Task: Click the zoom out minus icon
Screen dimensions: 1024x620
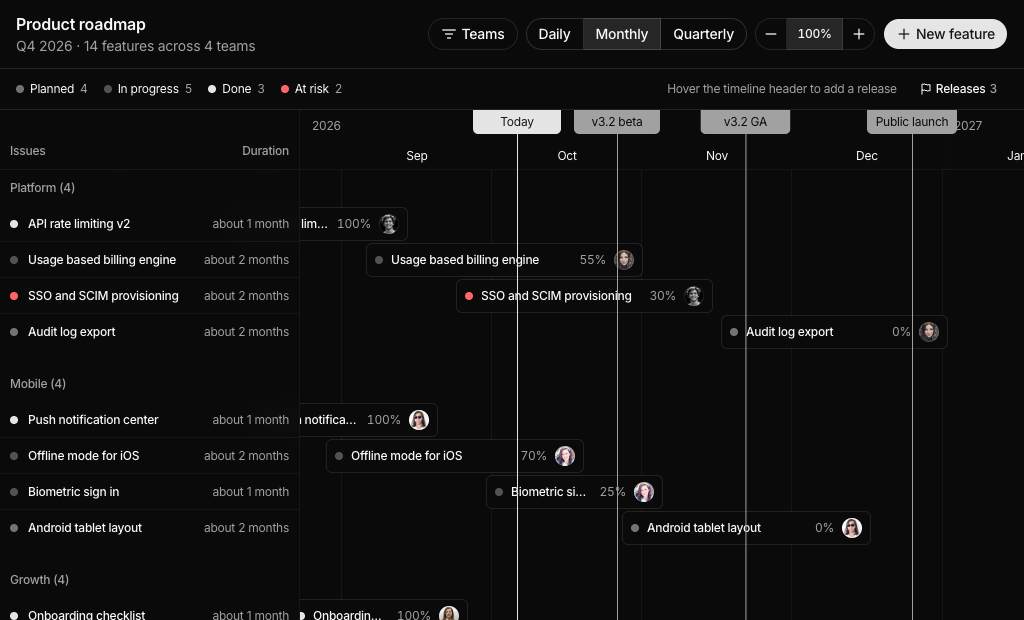Action: (x=771, y=34)
